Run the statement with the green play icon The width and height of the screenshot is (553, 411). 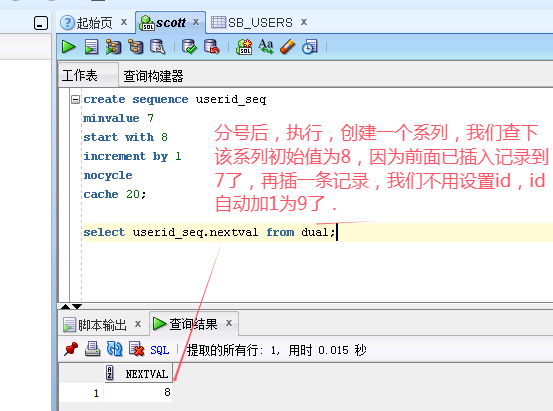[68, 47]
